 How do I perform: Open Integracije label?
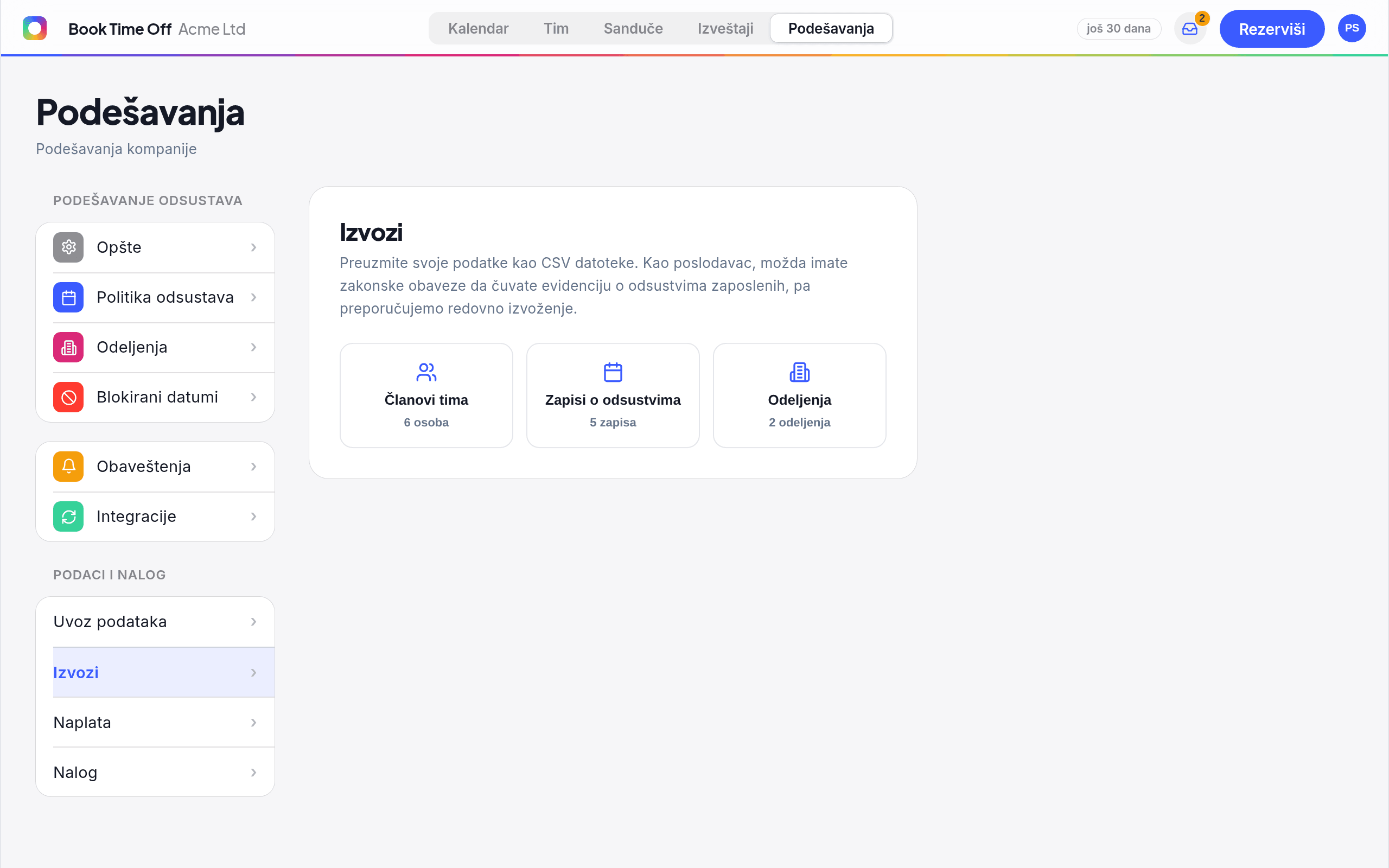(x=136, y=516)
